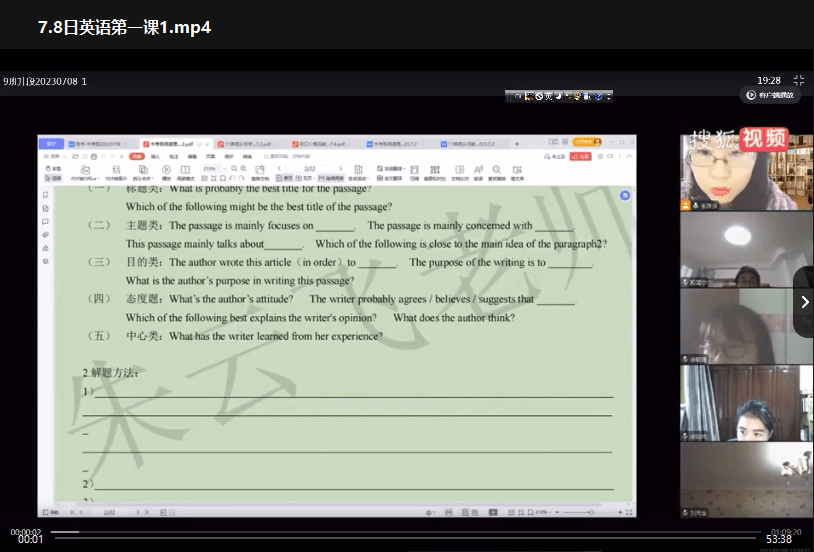Switch to the 初口1 7.4.pdf tab
Image resolution: width=814 pixels, height=552 pixels.
coord(322,144)
